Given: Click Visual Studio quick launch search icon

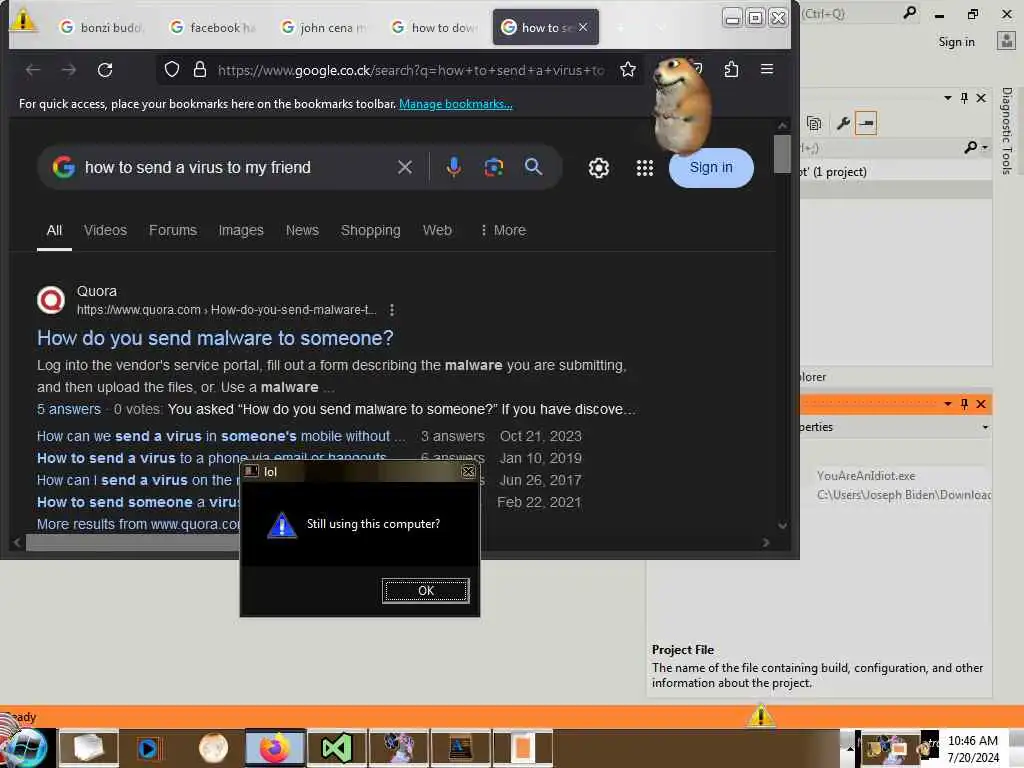Looking at the screenshot, I should [909, 12].
